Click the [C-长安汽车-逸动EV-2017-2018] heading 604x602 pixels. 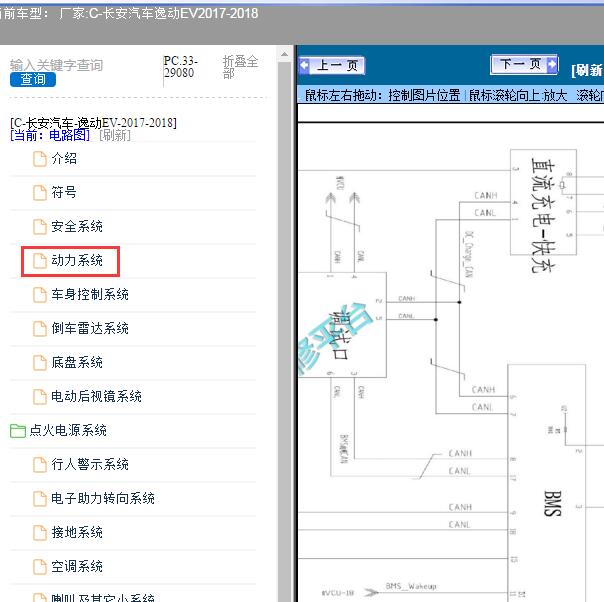(93, 123)
